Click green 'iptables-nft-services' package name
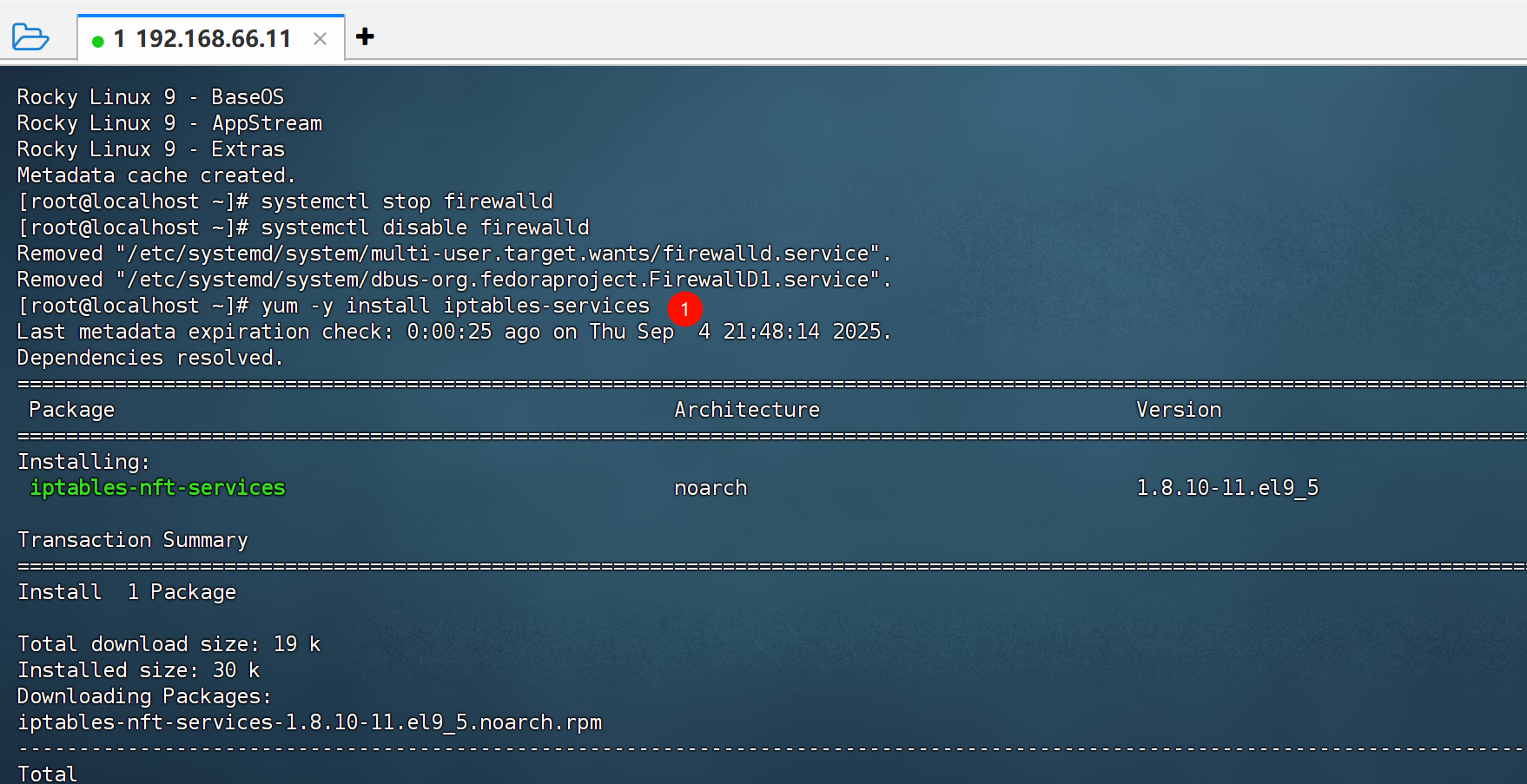This screenshot has height=784, width=1527. coord(157,488)
